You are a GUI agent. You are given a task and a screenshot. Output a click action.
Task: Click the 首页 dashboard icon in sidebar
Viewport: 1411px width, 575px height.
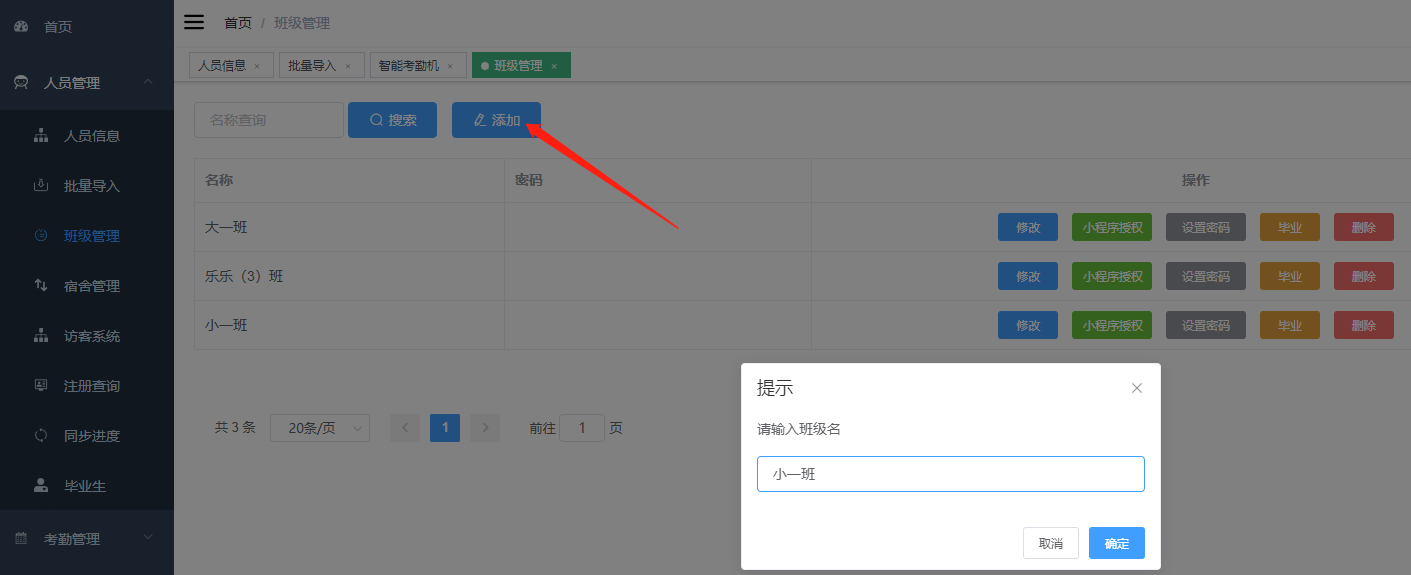tap(20, 27)
